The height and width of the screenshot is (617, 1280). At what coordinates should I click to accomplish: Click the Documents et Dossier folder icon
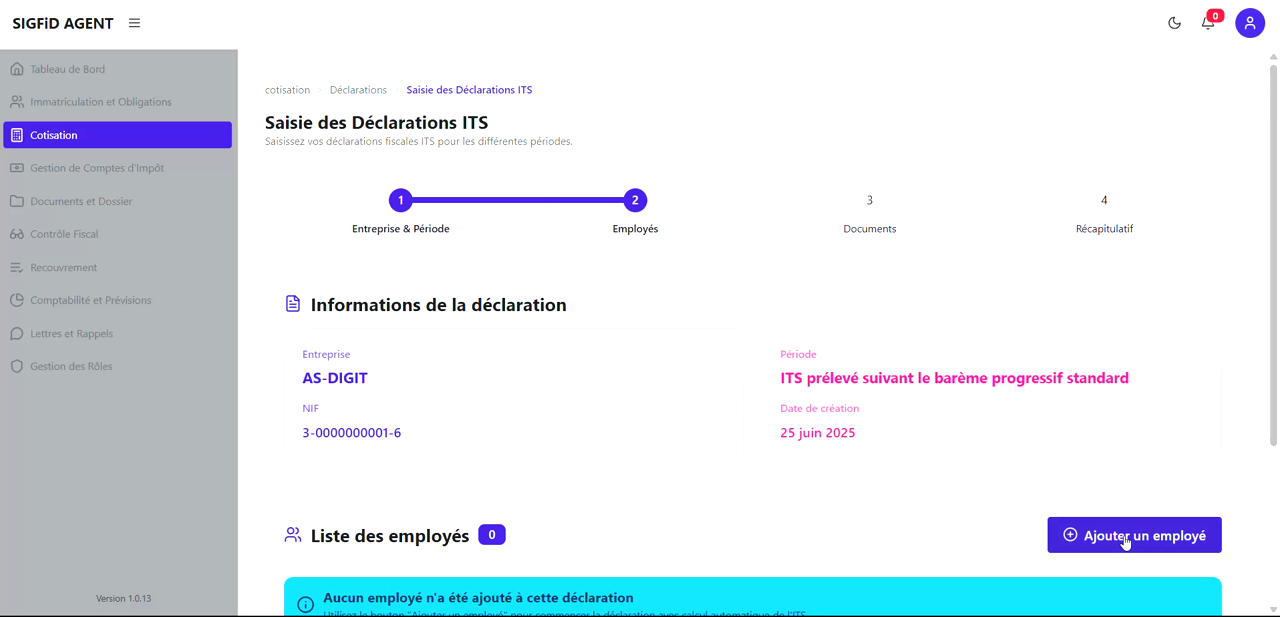point(17,200)
